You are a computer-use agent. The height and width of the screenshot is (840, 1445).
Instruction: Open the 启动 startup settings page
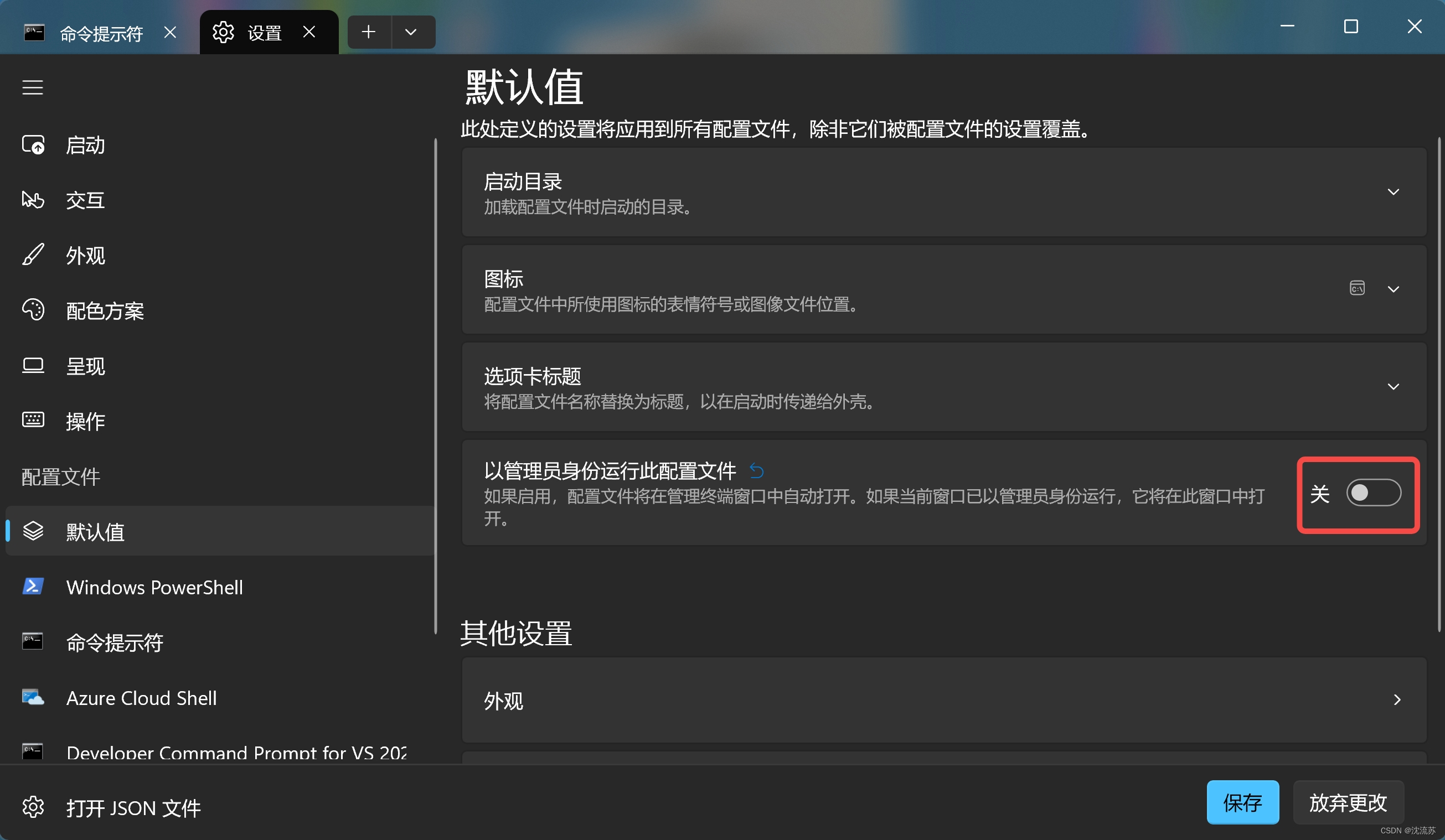tap(85, 145)
